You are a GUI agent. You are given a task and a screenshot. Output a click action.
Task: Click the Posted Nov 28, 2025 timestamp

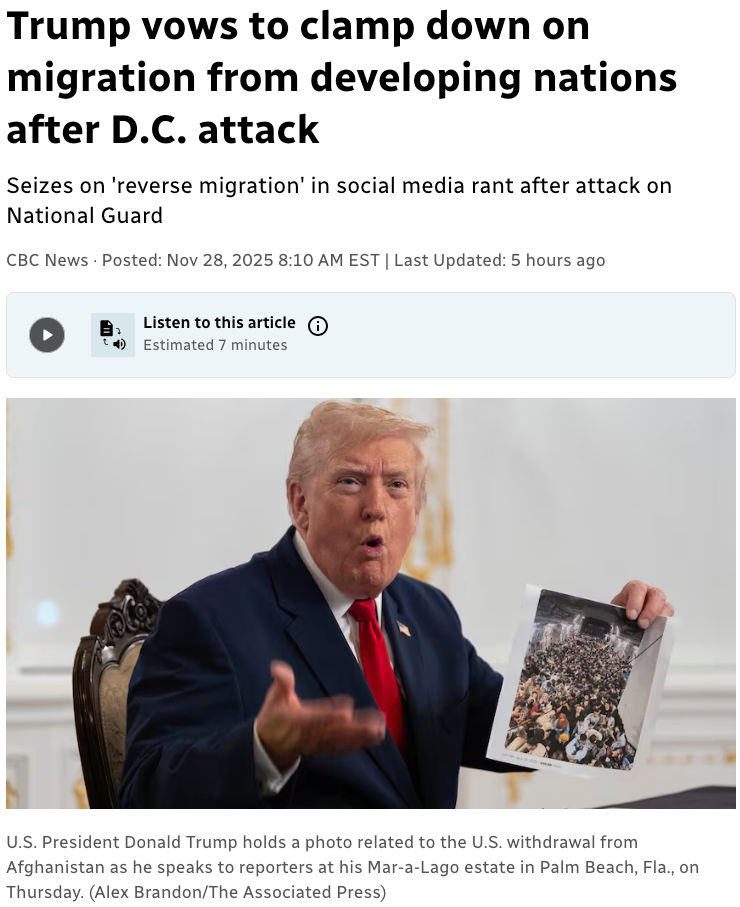pos(241,260)
